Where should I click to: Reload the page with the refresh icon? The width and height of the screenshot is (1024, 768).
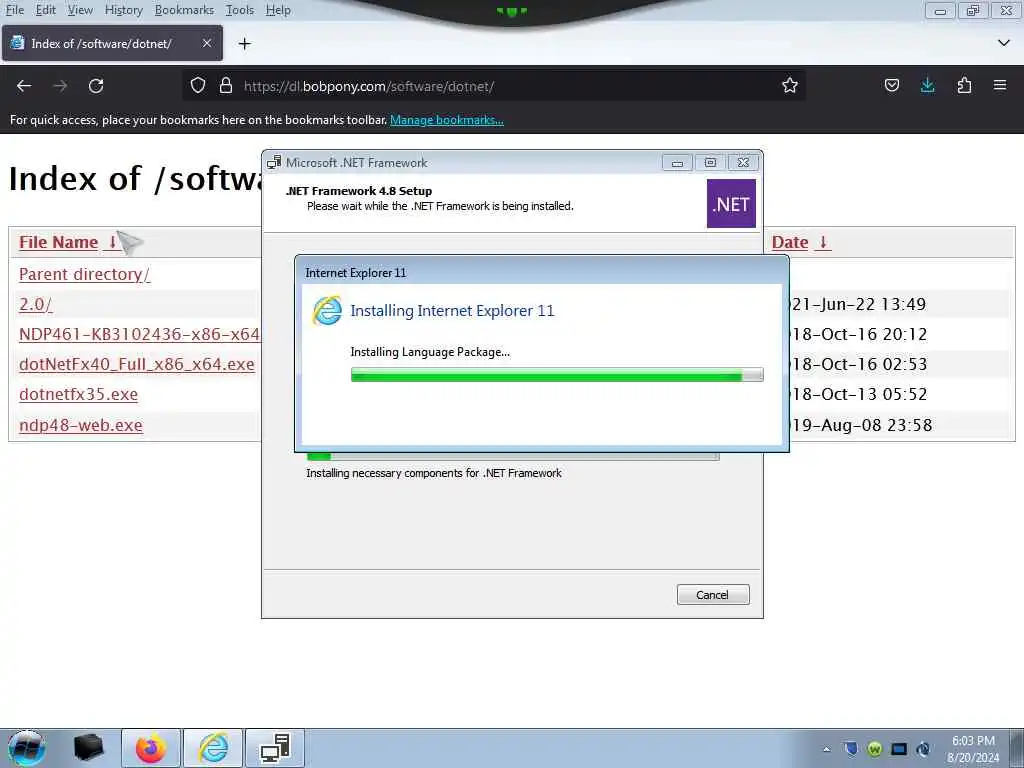pyautogui.click(x=96, y=86)
